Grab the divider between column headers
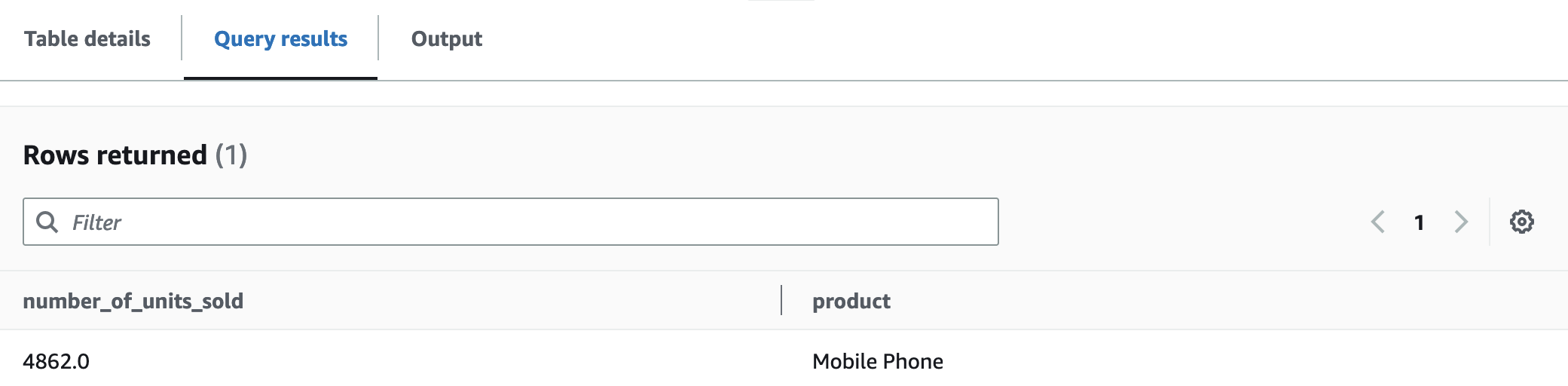 pos(781,300)
